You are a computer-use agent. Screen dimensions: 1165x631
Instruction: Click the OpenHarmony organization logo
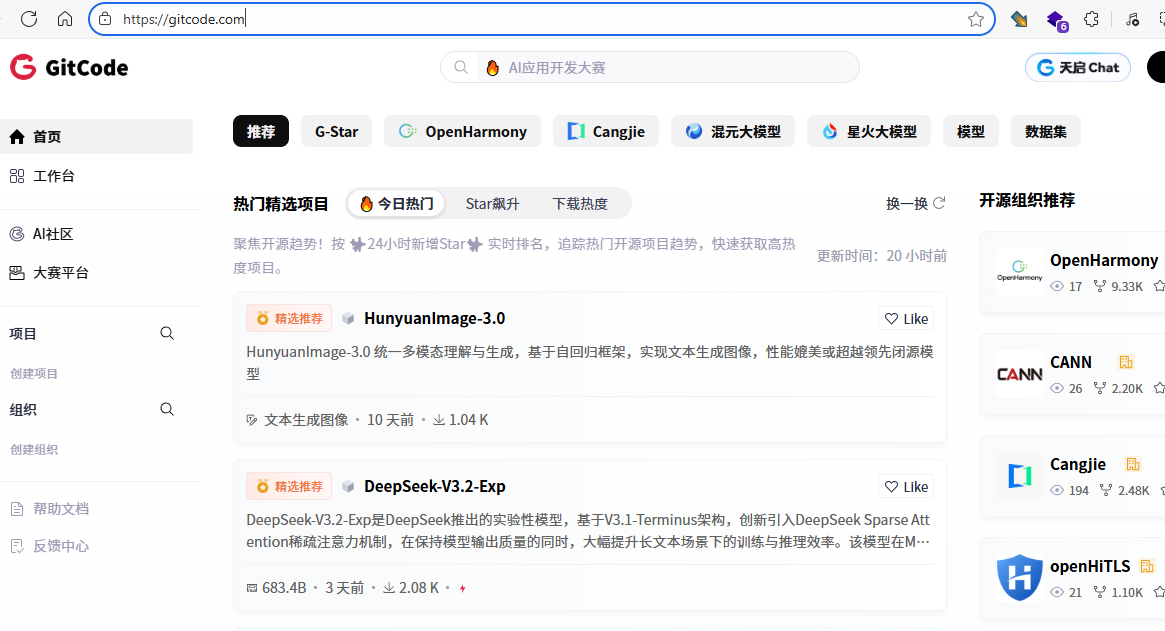(x=1019, y=272)
